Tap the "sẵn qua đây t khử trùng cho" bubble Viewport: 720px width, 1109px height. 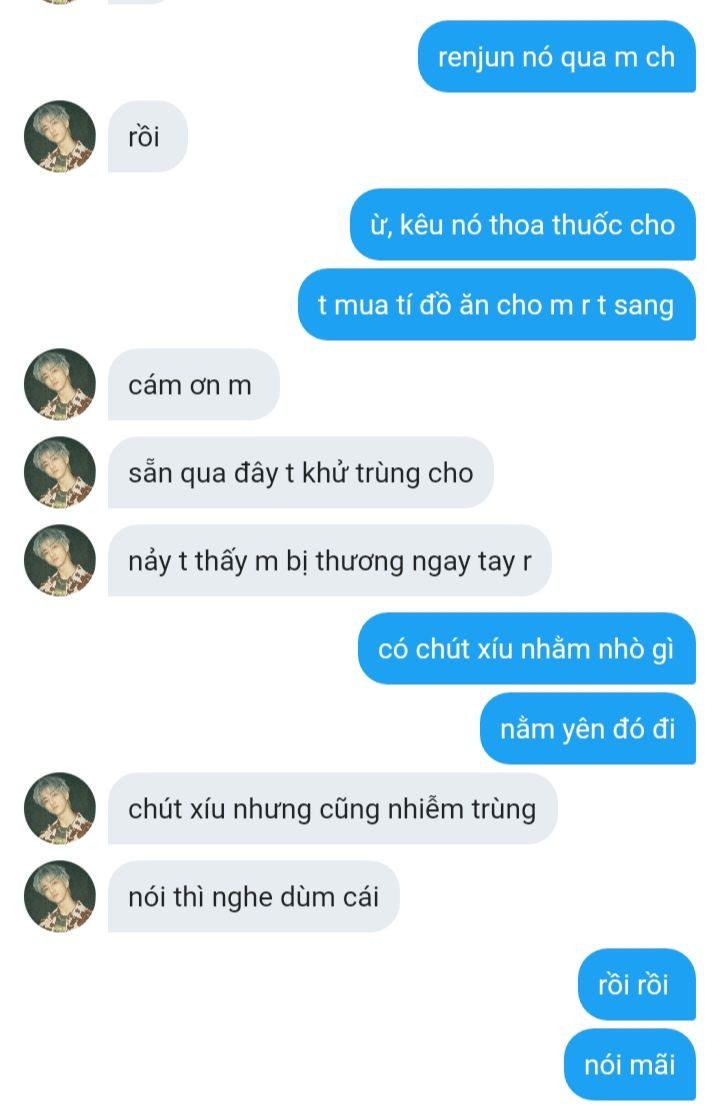coord(301,472)
